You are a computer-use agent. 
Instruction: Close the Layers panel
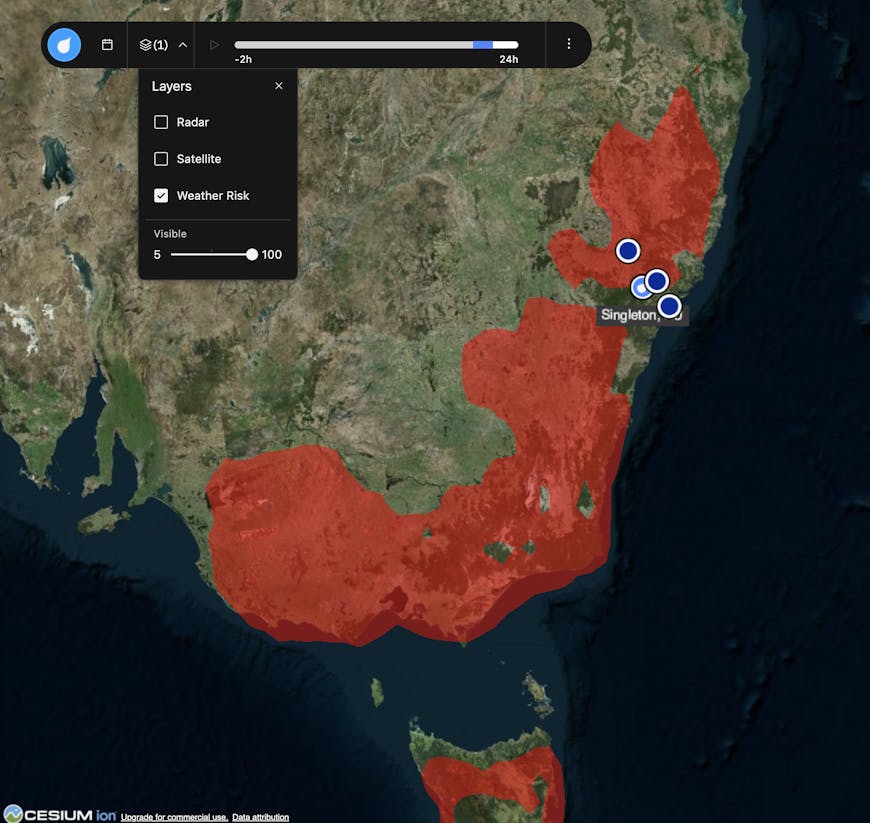coord(278,86)
